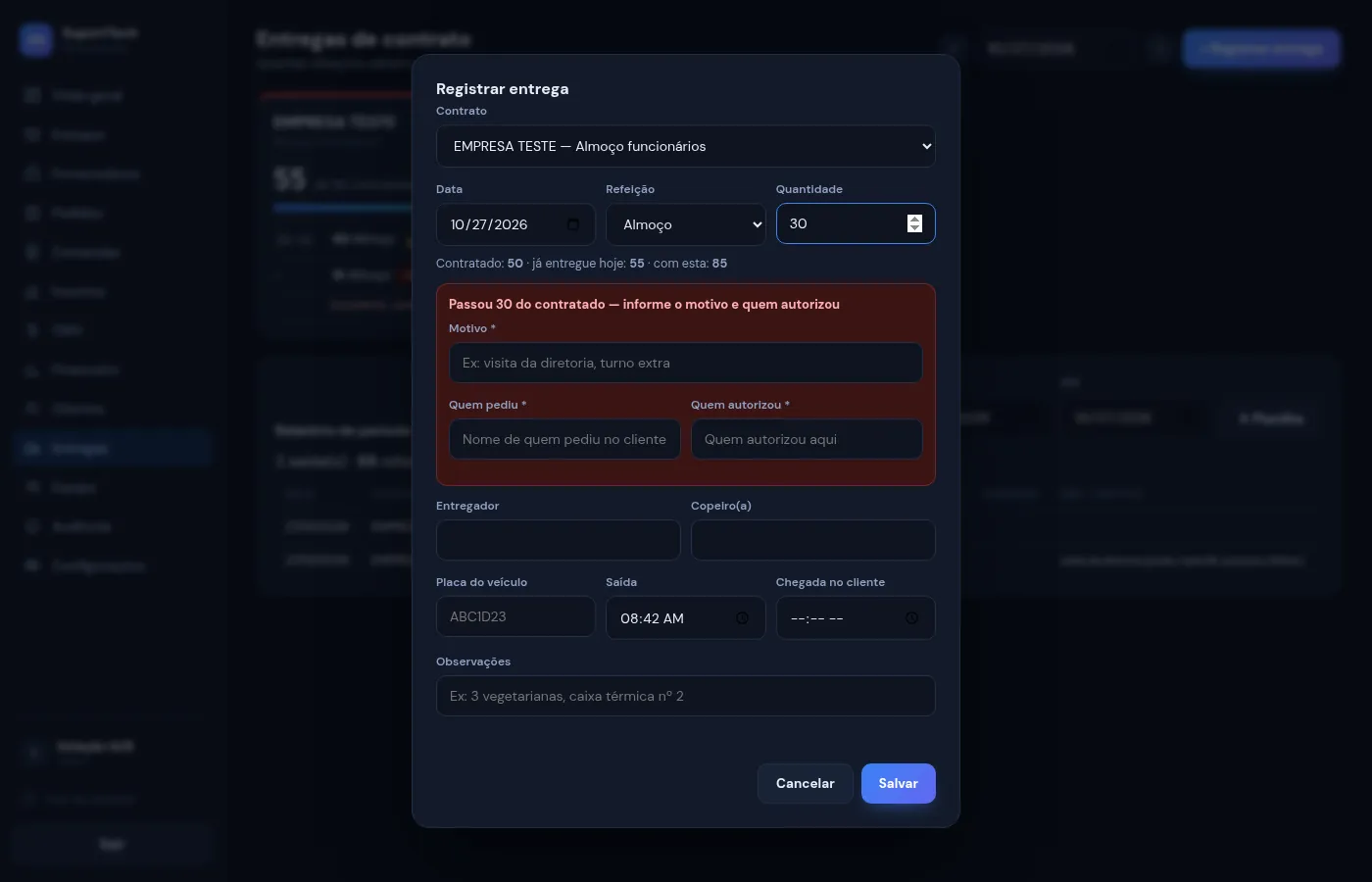Increase Quantidade with the up stepper arrow

[914, 220]
